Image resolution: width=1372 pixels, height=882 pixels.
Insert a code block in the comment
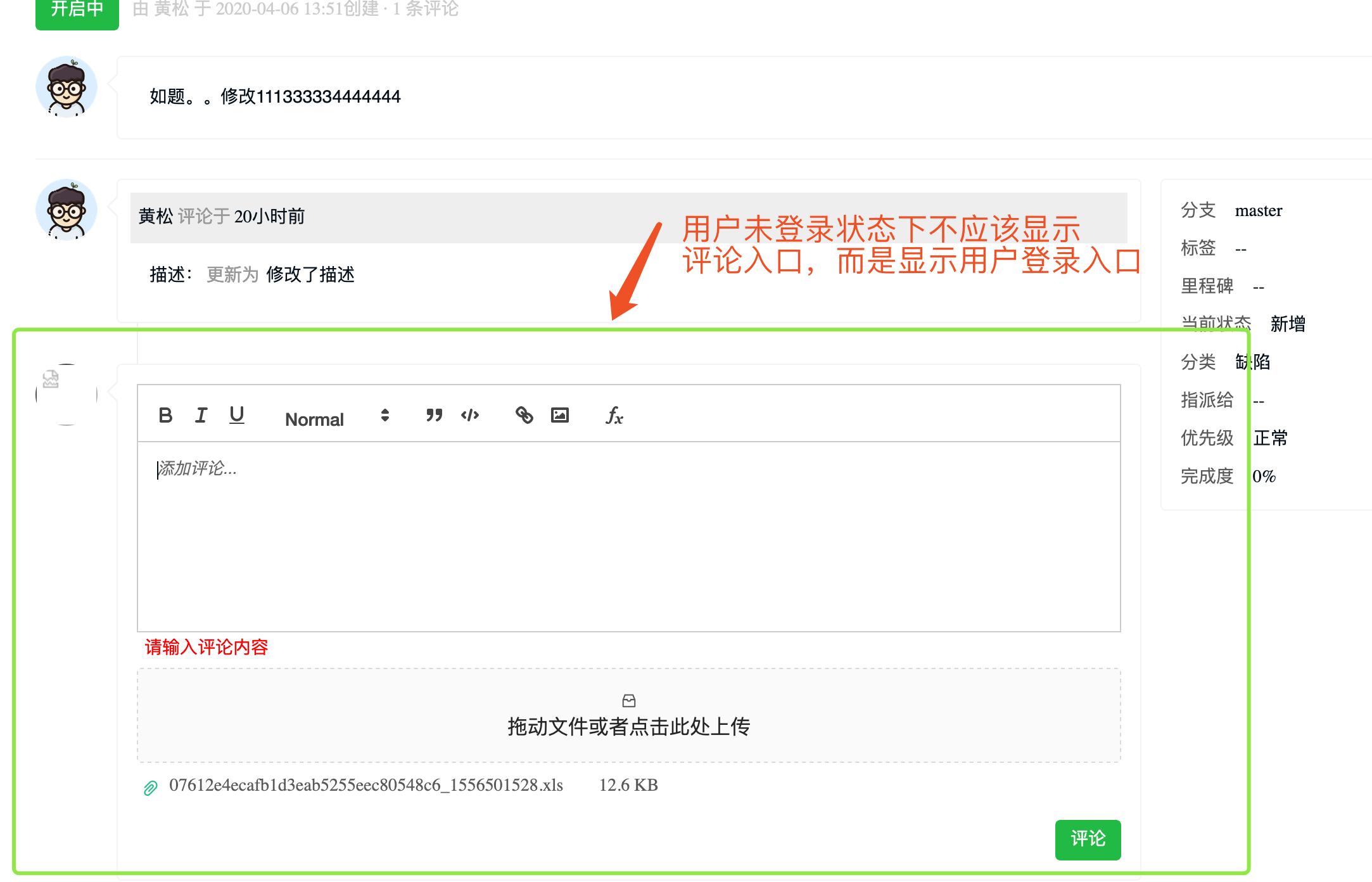(x=470, y=415)
